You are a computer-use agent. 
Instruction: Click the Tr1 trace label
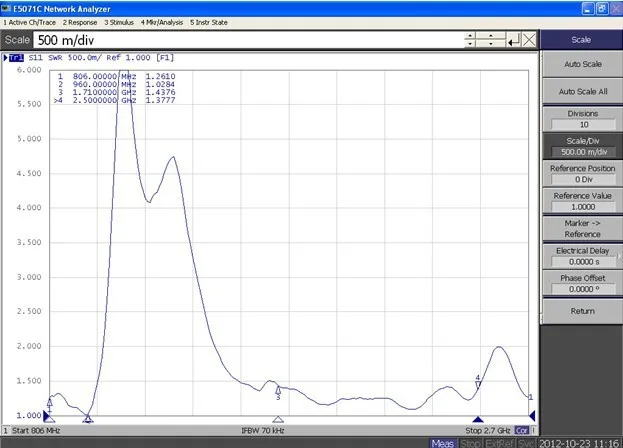(x=16, y=58)
